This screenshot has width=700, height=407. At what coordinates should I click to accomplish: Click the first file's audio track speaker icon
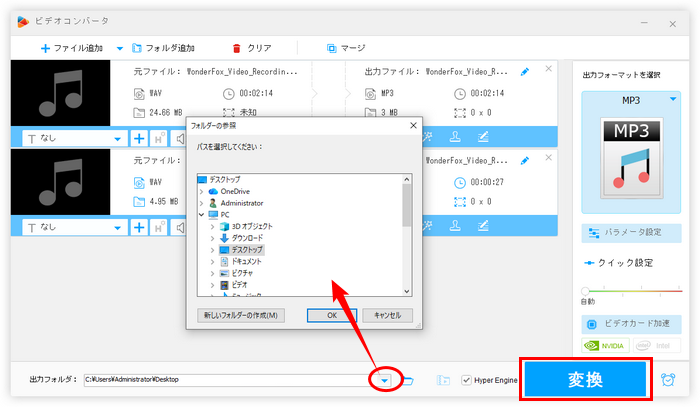tap(179, 139)
